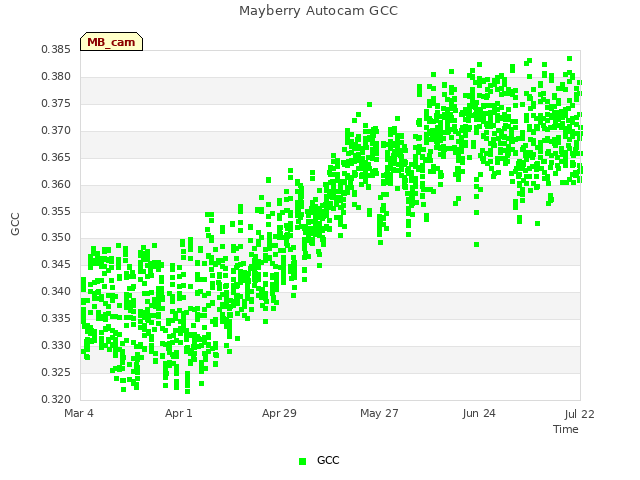Viewport: 640px width, 480px height.
Task: Click the 0.350 y-axis value
Action: pyautogui.click(x=56, y=238)
